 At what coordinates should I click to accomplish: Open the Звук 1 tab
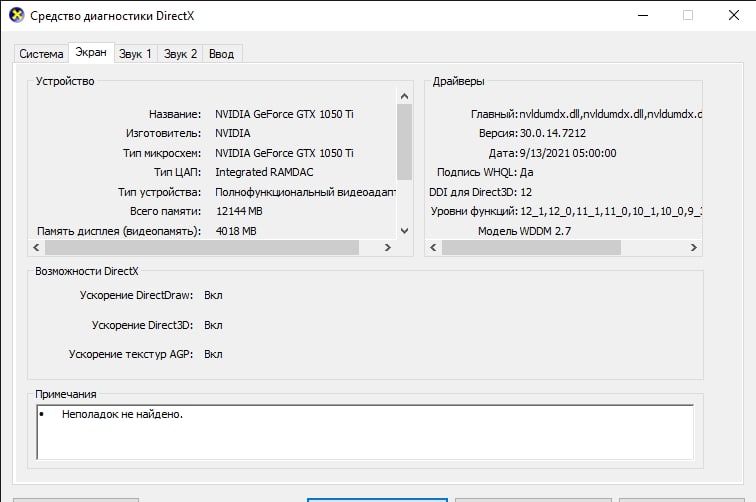135,54
